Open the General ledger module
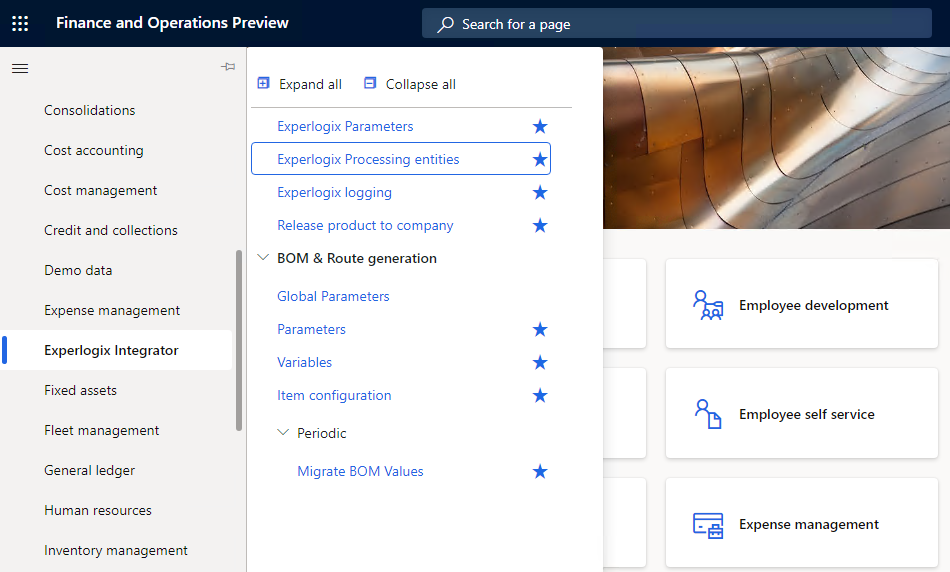This screenshot has width=950, height=572. click(90, 470)
